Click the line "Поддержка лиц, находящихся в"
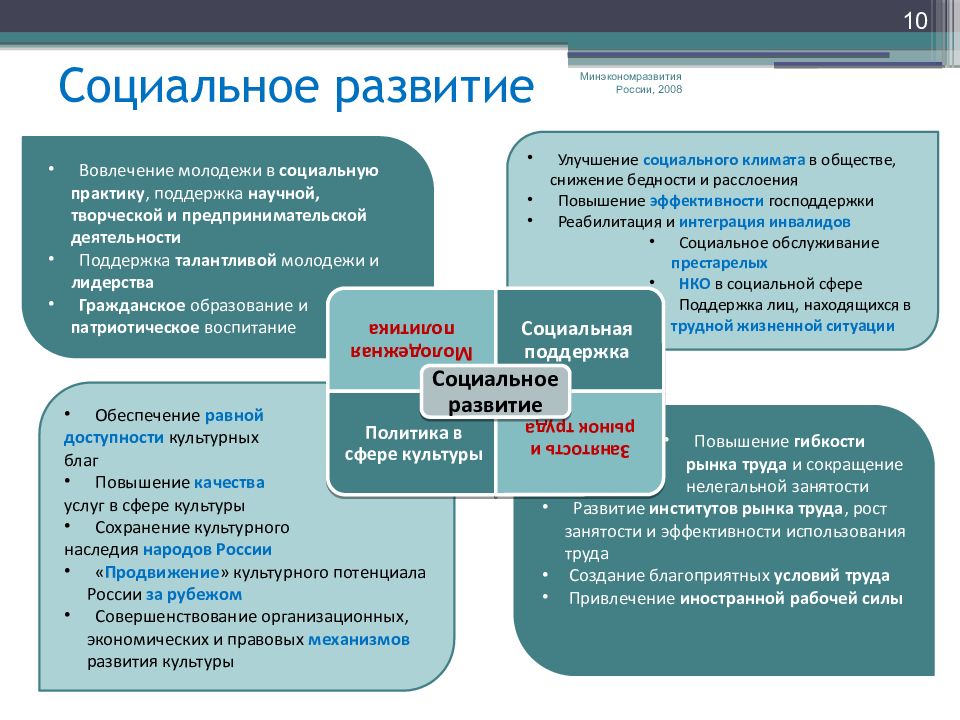 [x=795, y=305]
